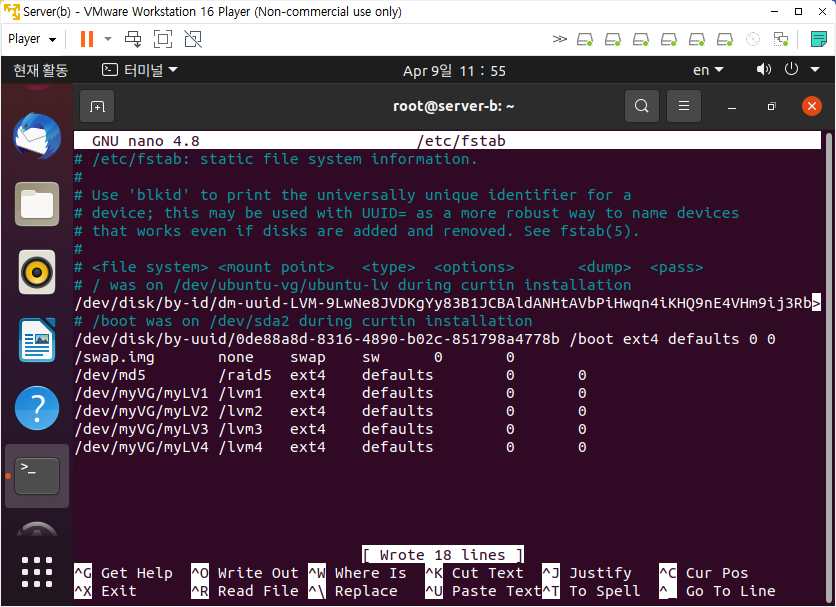Click the Wrote 18 lines status message
Screen dimensions: 836x607
click(x=443, y=555)
